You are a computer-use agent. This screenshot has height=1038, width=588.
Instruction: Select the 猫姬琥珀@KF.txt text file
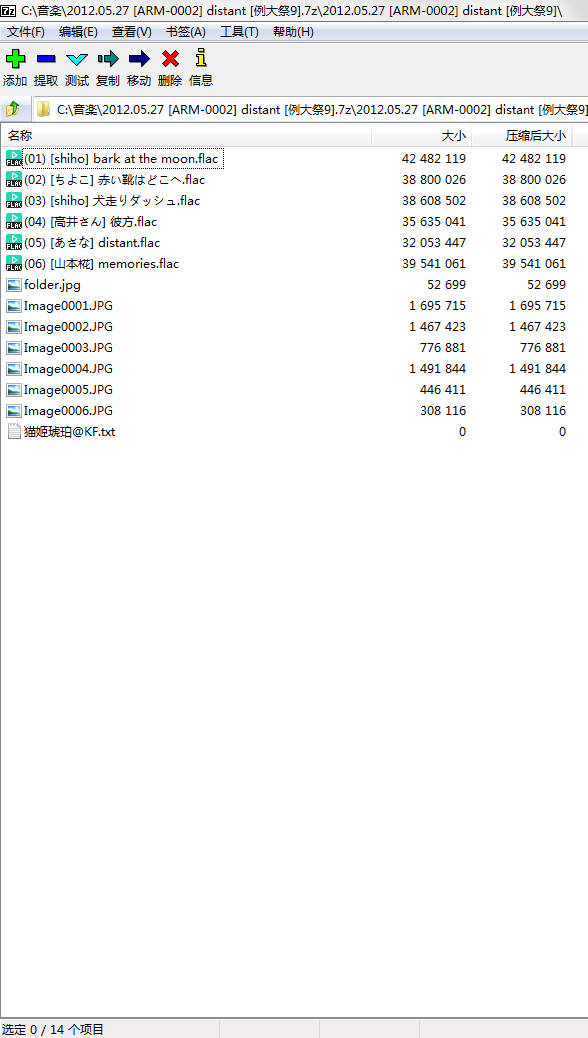(70, 432)
